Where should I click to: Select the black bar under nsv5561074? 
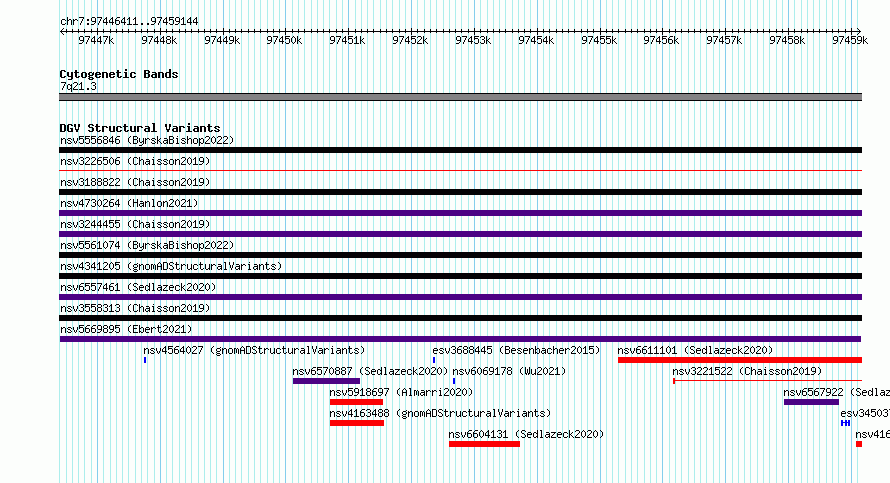click(x=460, y=255)
